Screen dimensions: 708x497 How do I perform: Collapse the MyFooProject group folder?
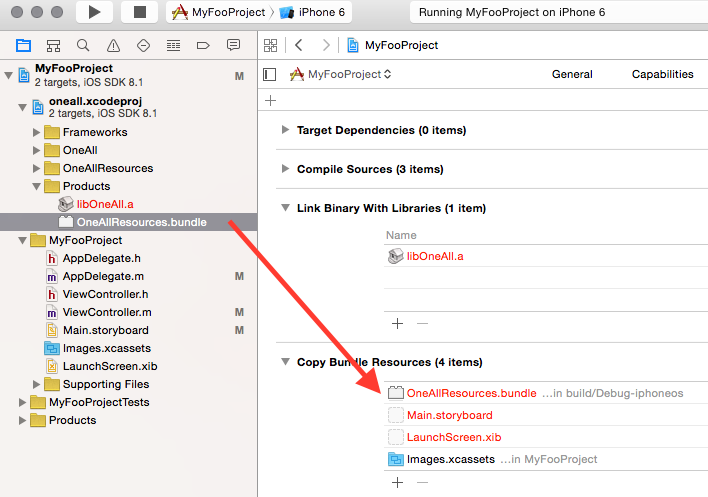click(x=22, y=241)
